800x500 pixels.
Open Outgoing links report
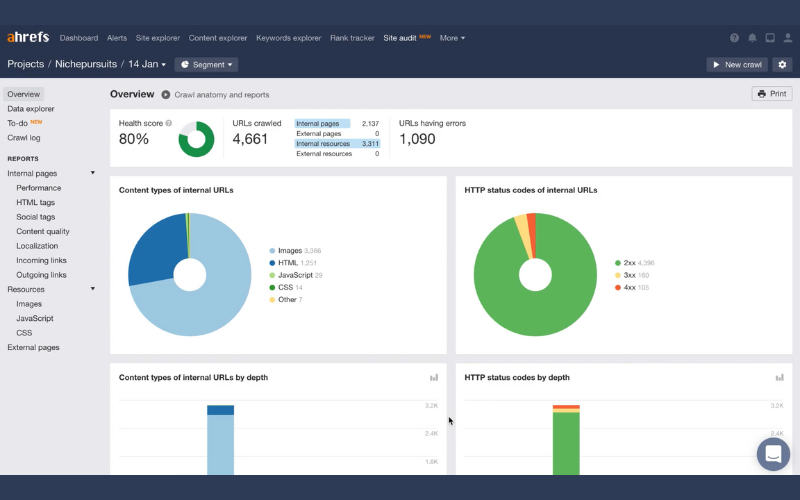pos(41,274)
